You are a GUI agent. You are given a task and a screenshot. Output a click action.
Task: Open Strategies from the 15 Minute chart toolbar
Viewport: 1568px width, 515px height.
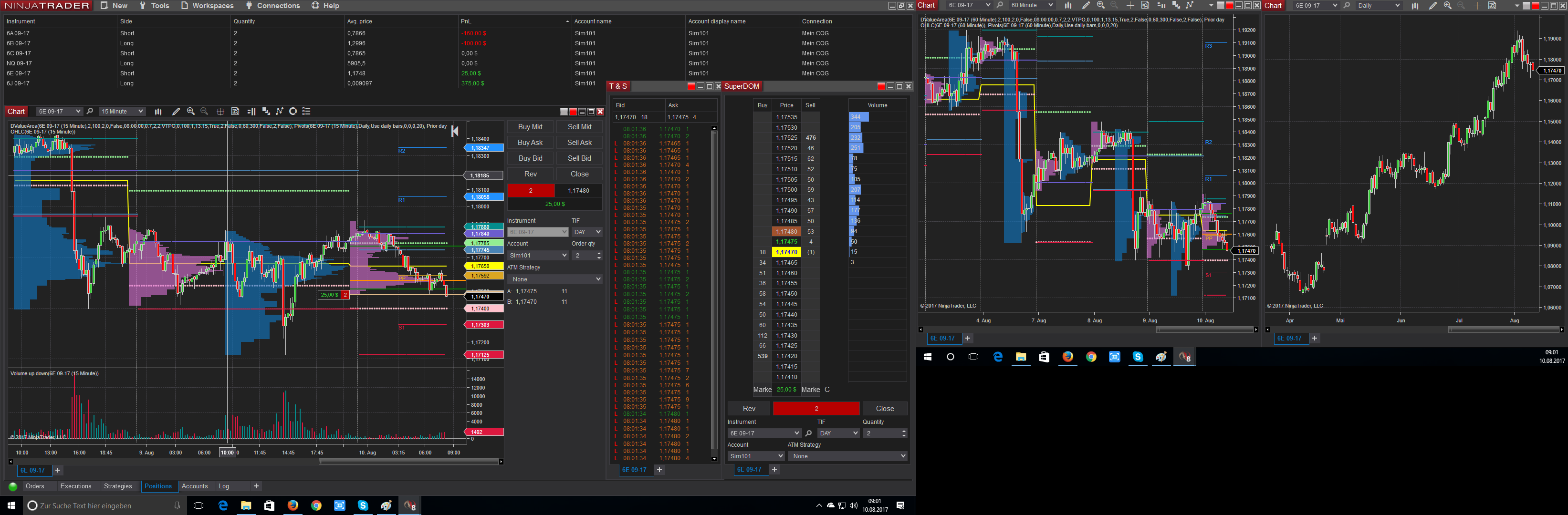[x=280, y=111]
